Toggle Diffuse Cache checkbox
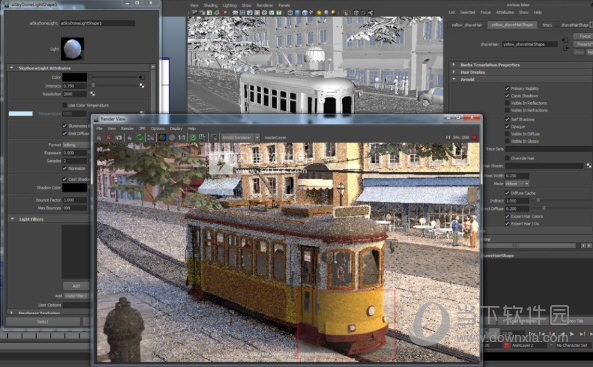 (507, 193)
